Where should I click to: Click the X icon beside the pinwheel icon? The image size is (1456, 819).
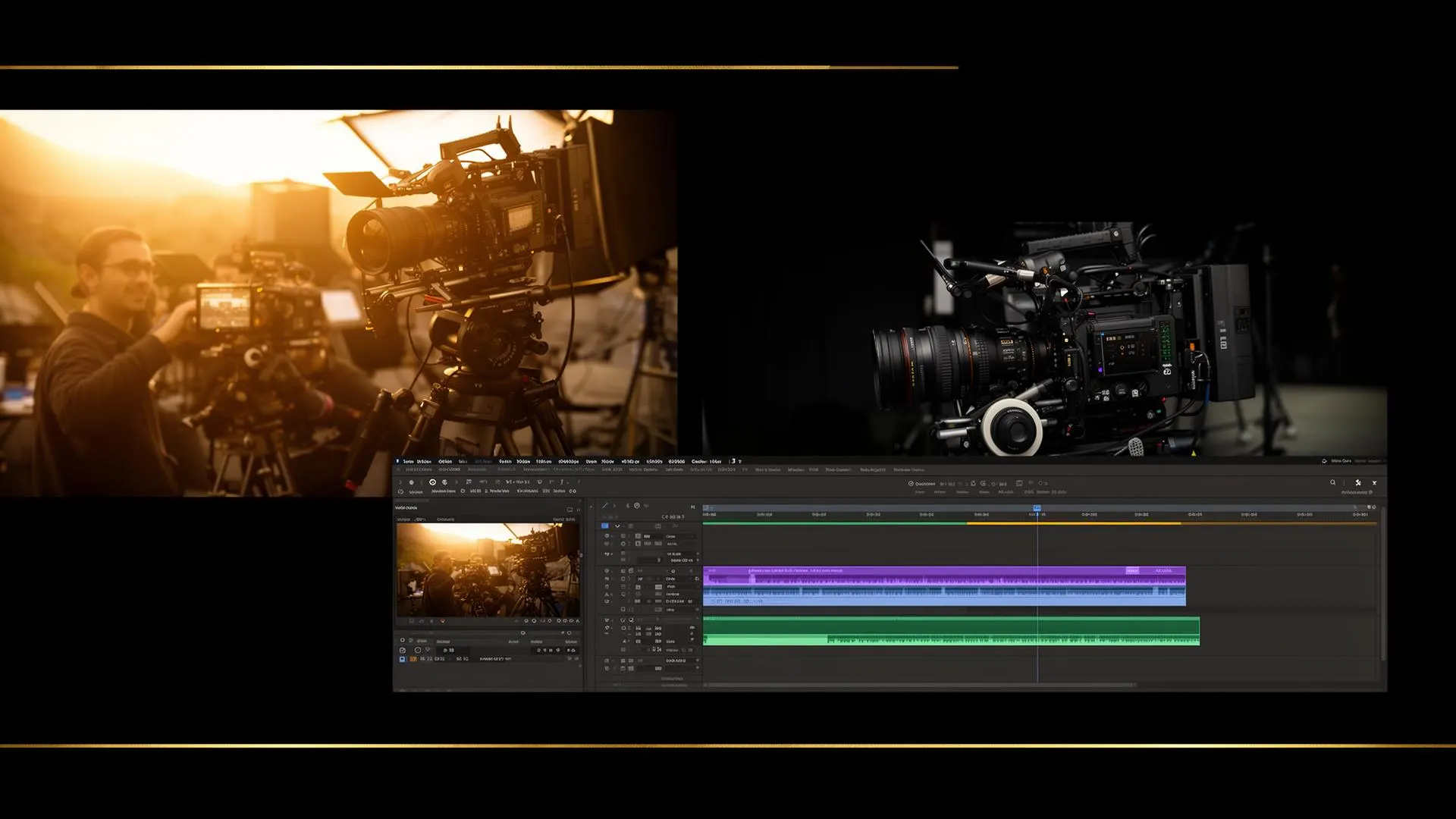point(1374,482)
